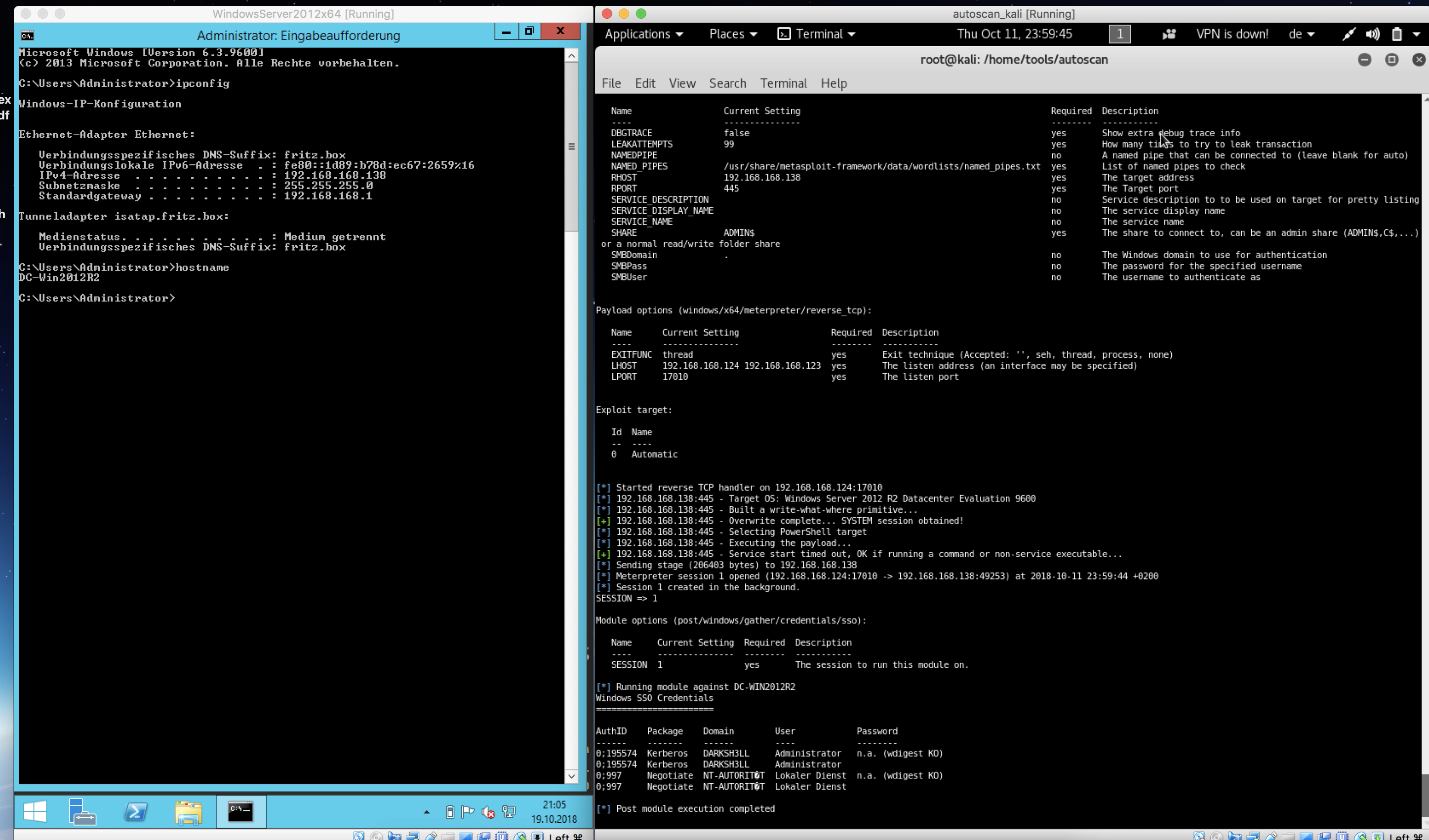Click the power icon in the Windows tray
This screenshot has height=840, width=1429.
click(450, 812)
